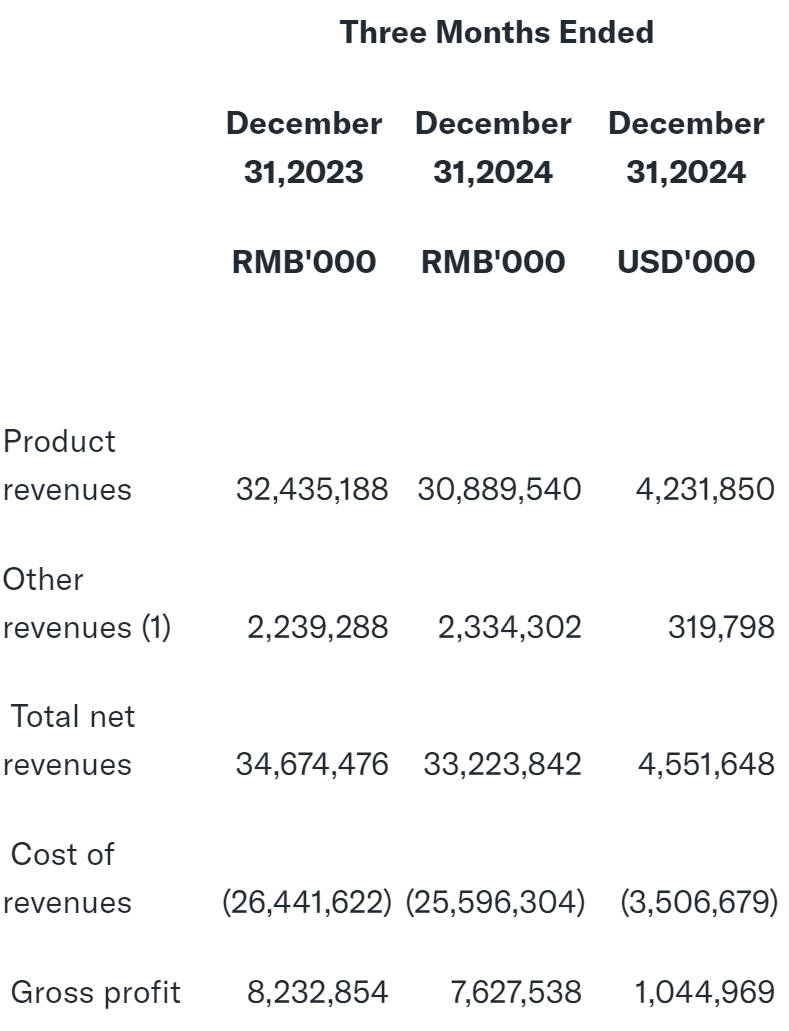
Task: Select the December 31,2023 column header
Action: pyautogui.click(x=303, y=148)
